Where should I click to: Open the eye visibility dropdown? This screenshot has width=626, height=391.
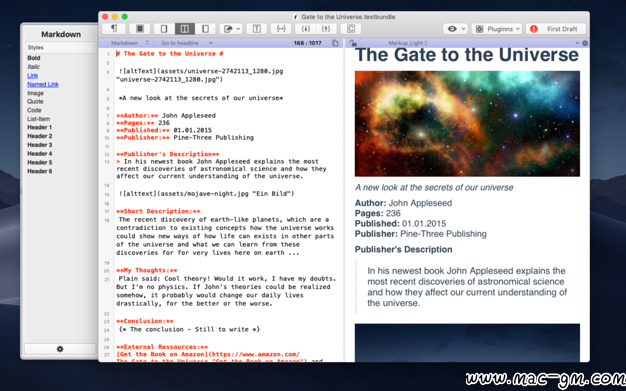click(x=456, y=29)
